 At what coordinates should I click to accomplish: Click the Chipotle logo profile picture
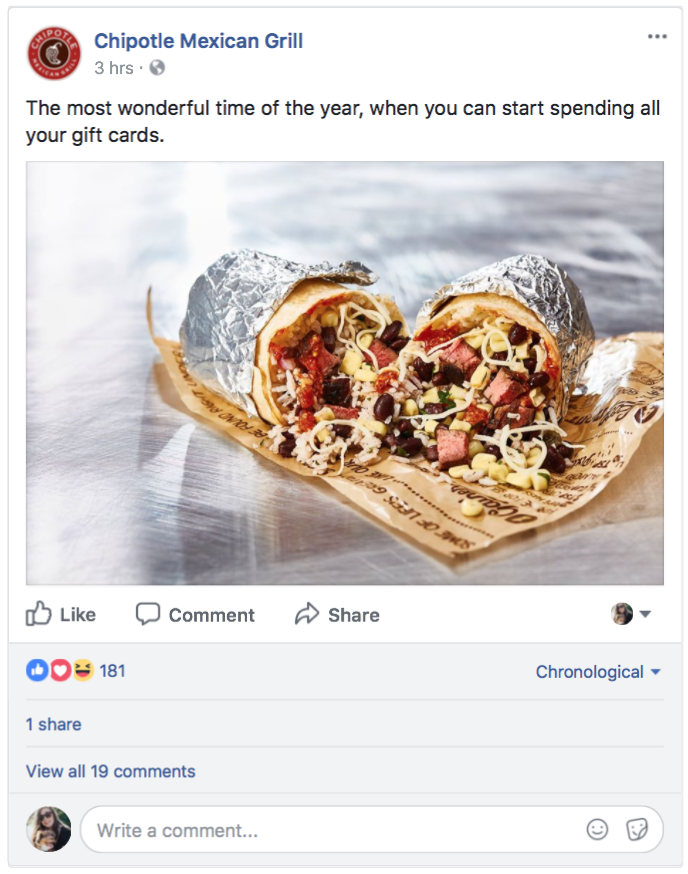54,54
